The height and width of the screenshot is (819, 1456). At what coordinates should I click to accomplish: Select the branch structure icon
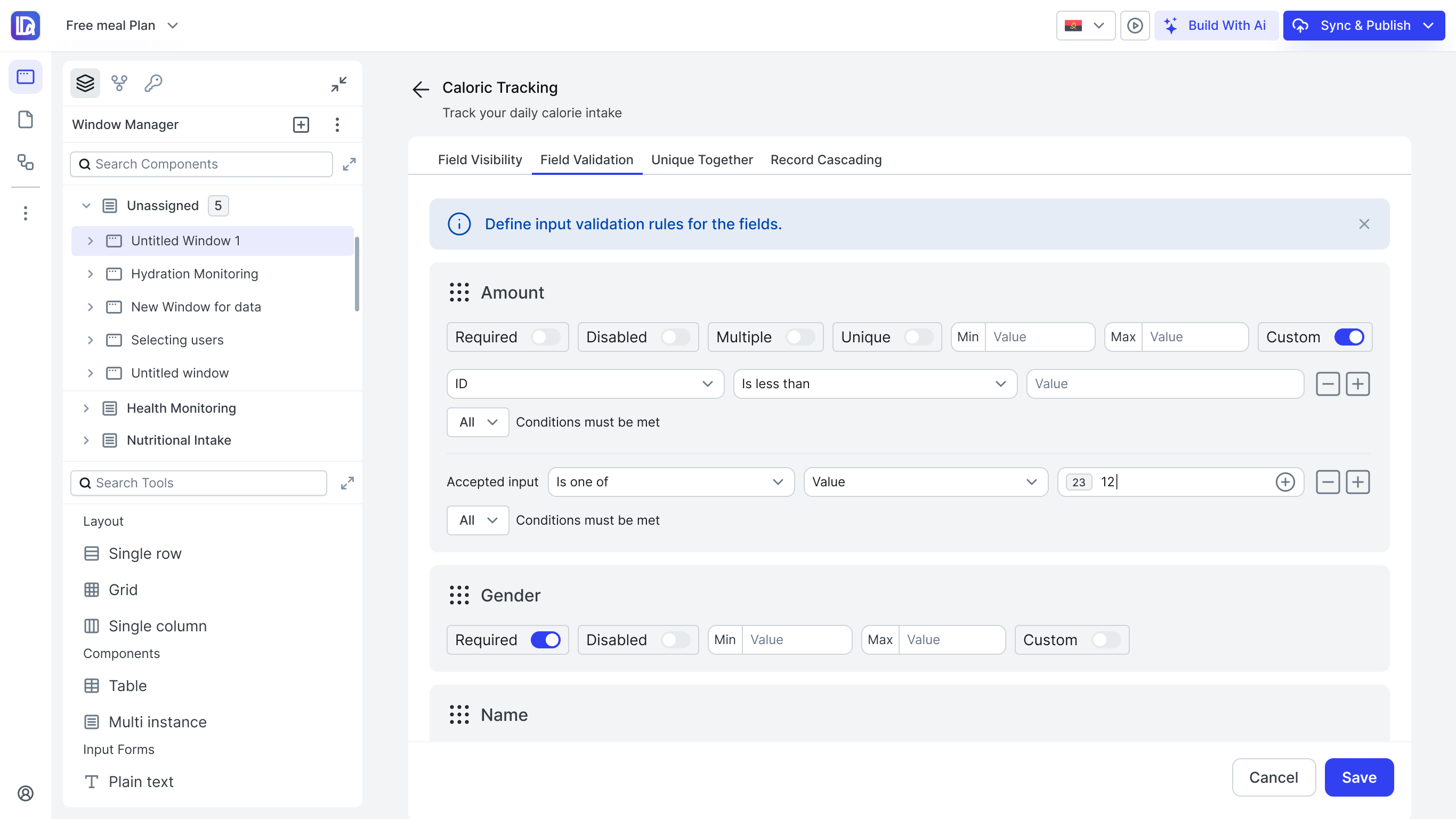(119, 83)
